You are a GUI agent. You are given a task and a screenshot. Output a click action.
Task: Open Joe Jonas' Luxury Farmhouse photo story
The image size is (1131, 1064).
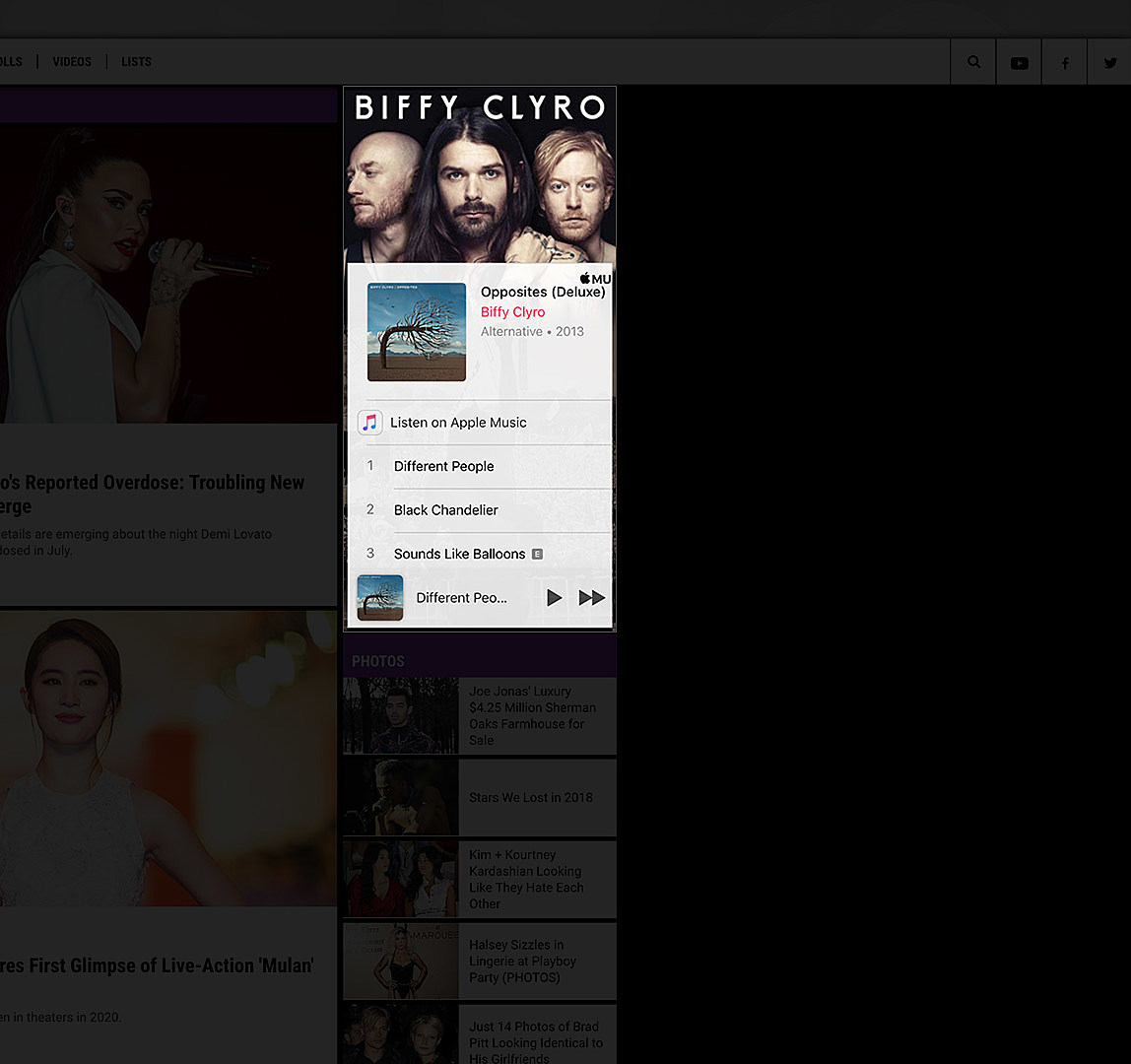532,715
